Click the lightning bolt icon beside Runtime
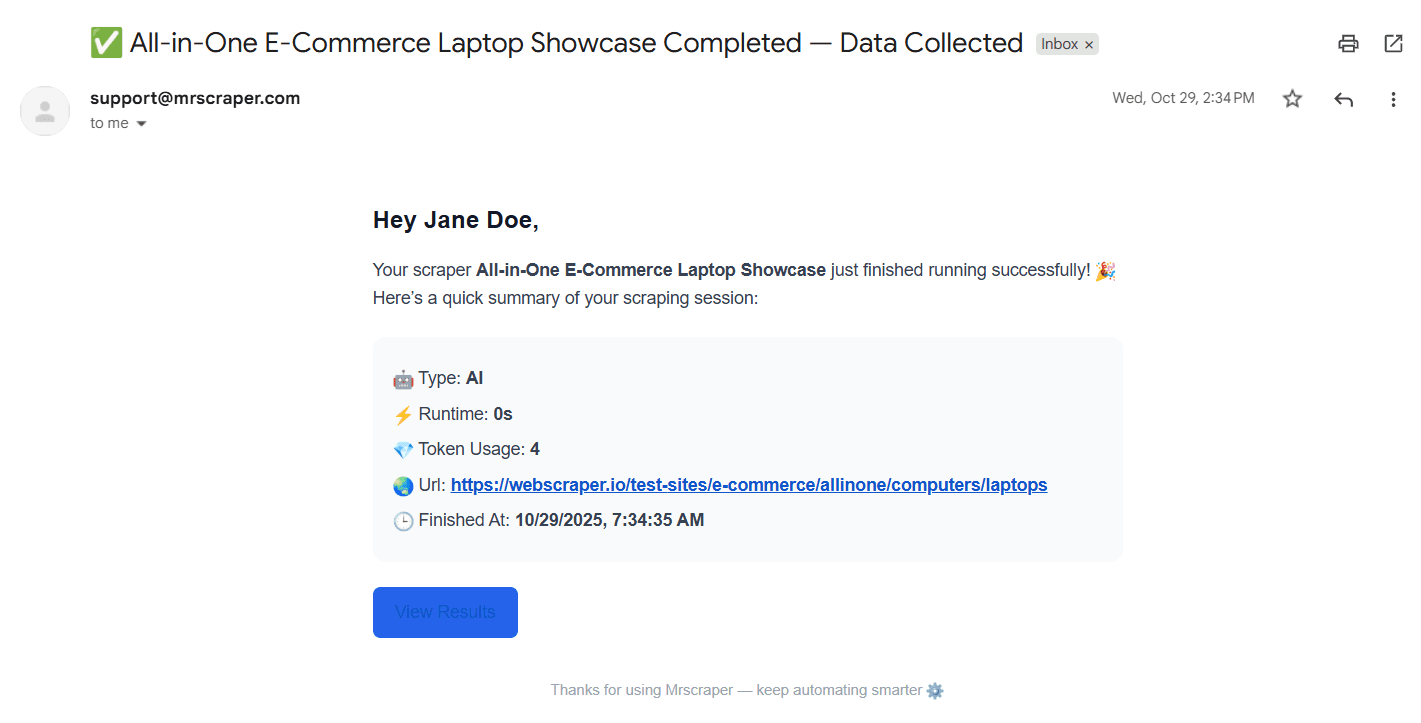The height and width of the screenshot is (723, 1421). 403,414
